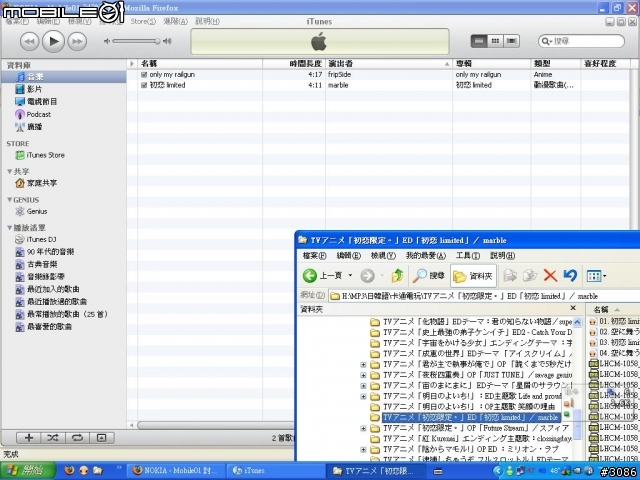The width and height of the screenshot is (640, 480).
Task: Open the Store(S) menu in iTunes
Action: pos(143,20)
